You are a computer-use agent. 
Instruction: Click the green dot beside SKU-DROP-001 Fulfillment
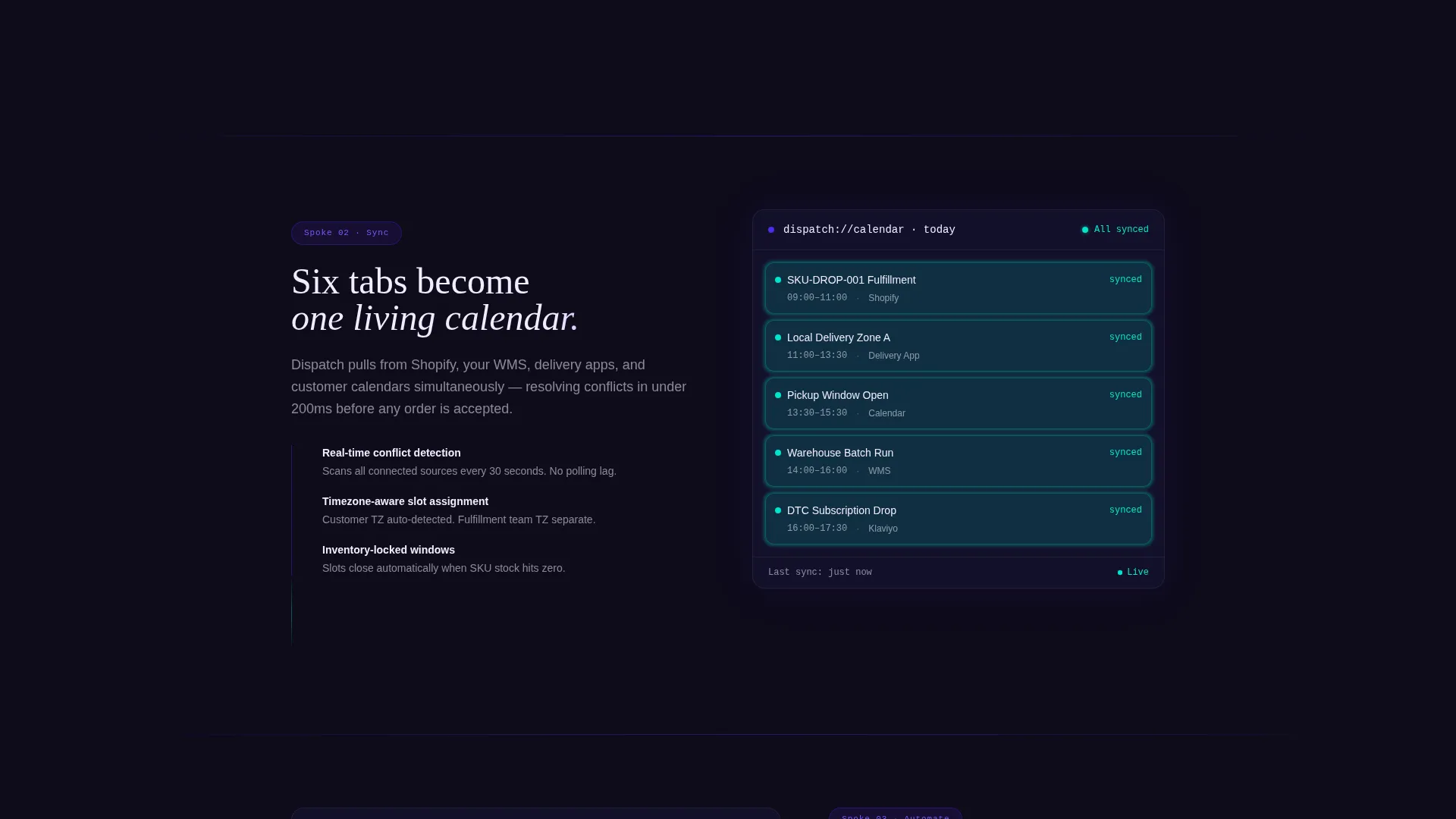[778, 280]
